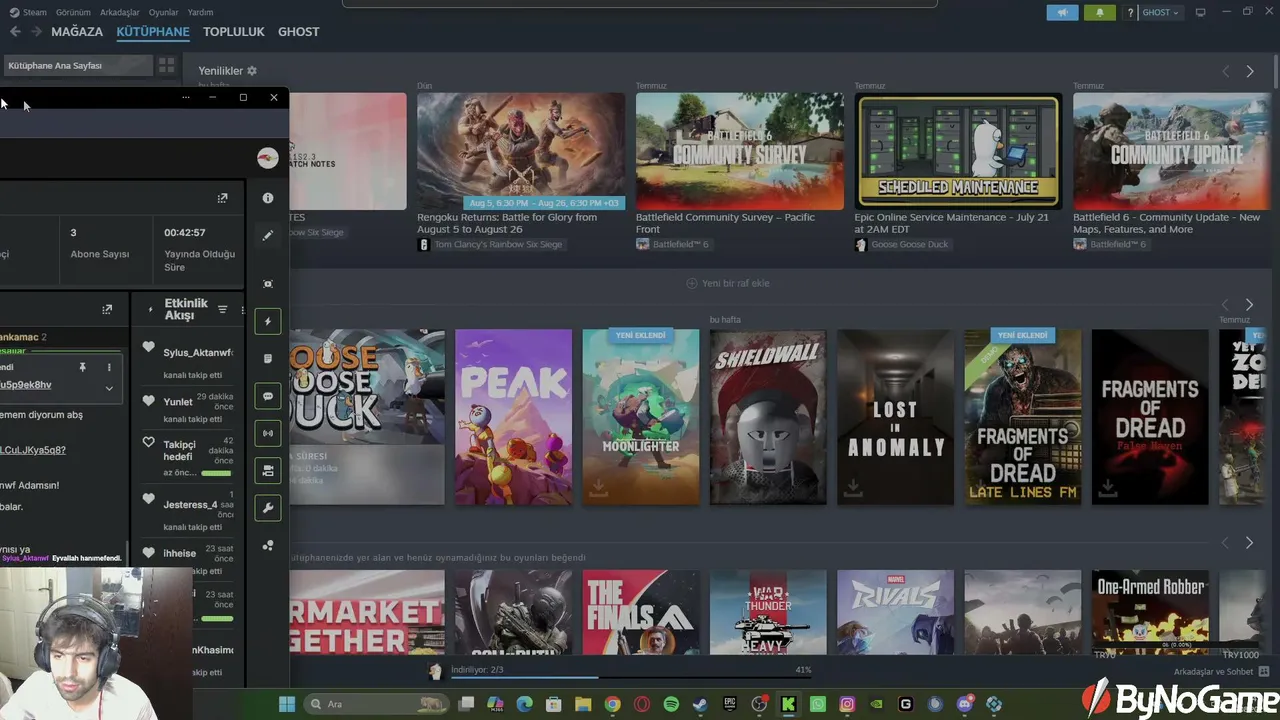1280x720 pixels.
Task: Open Kütüphane Ana Sayfası button
Action: [77, 65]
